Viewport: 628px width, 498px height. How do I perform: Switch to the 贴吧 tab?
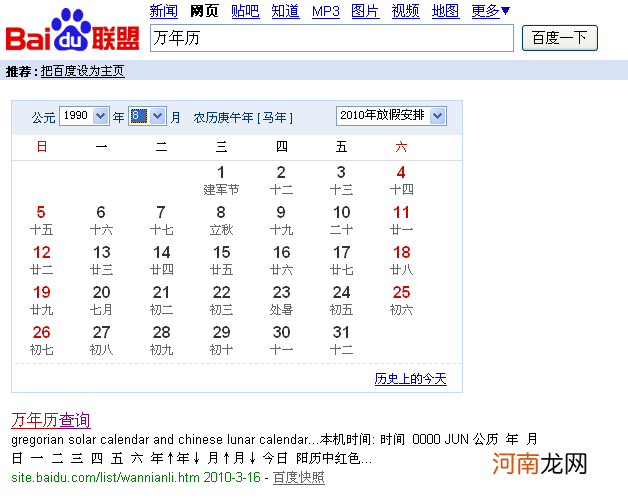pos(245,11)
